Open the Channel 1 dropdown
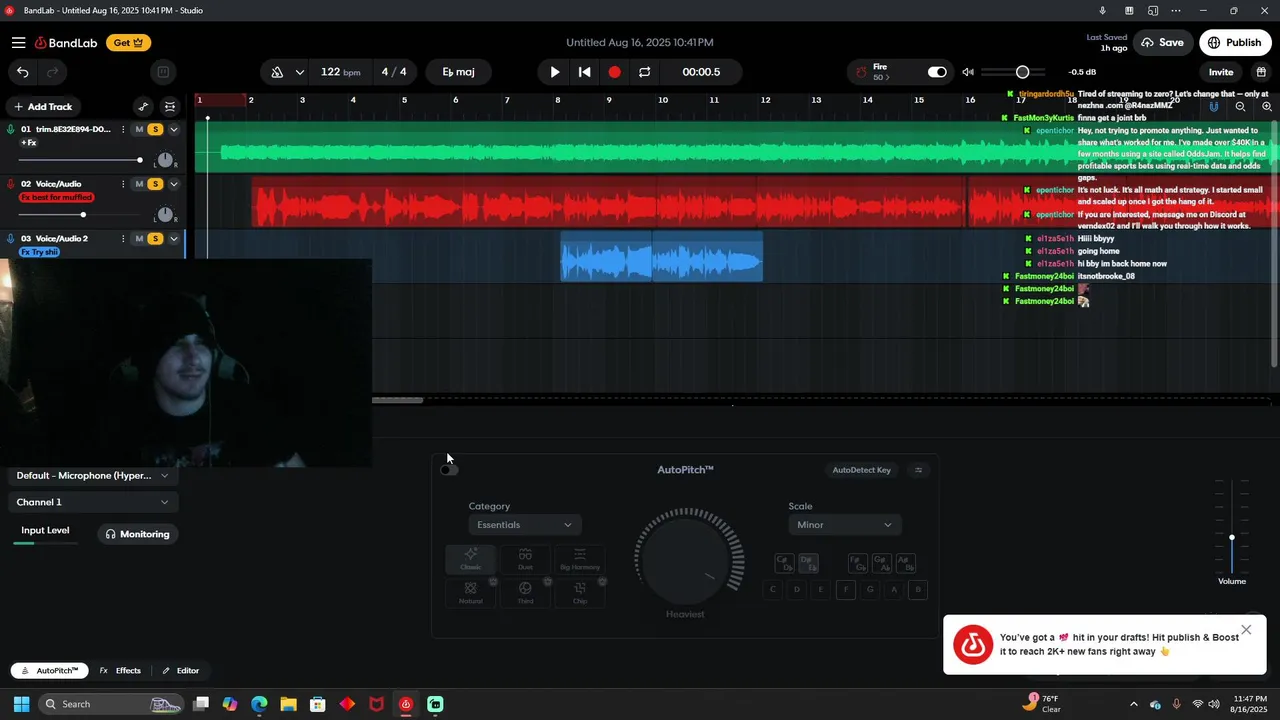The height and width of the screenshot is (720, 1280). (93, 502)
